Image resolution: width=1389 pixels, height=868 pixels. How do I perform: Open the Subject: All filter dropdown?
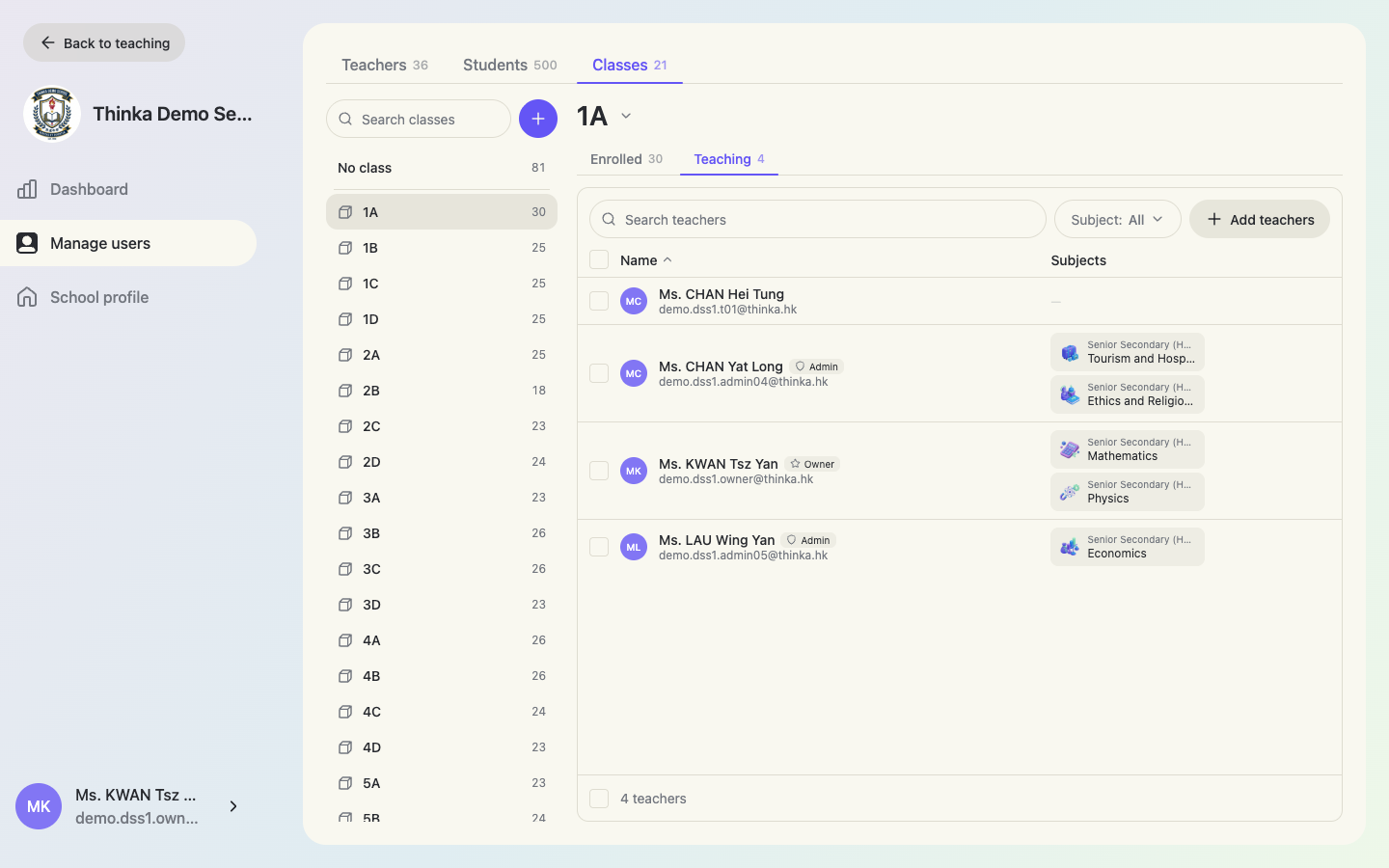[1118, 219]
